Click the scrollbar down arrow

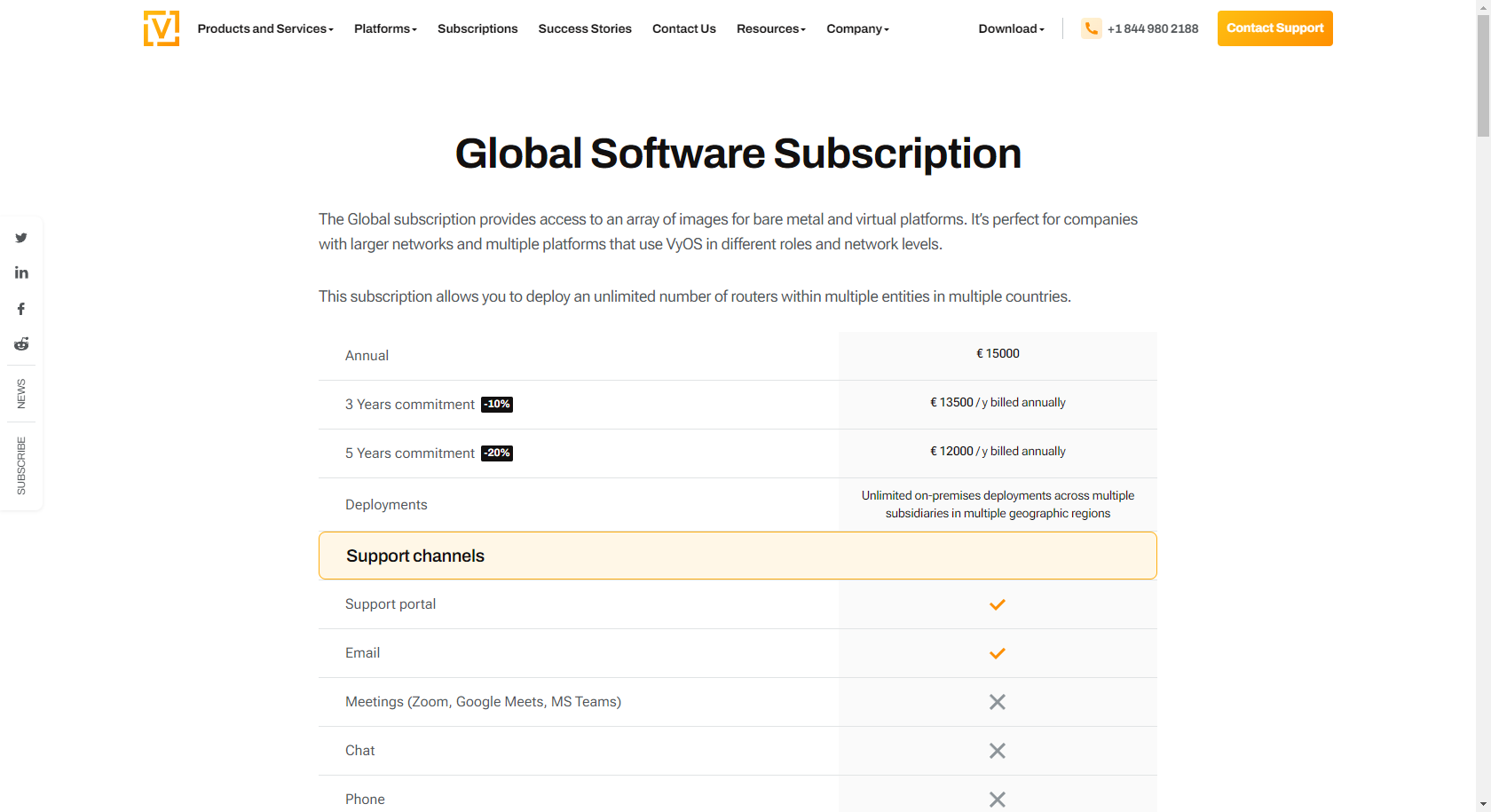[x=1483, y=804]
